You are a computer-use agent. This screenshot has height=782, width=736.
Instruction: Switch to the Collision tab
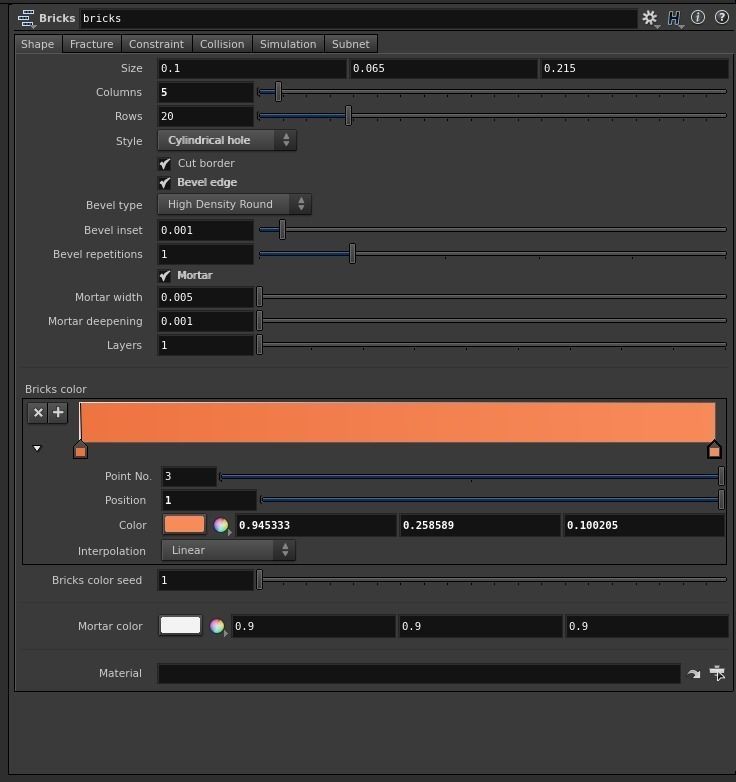[x=222, y=44]
